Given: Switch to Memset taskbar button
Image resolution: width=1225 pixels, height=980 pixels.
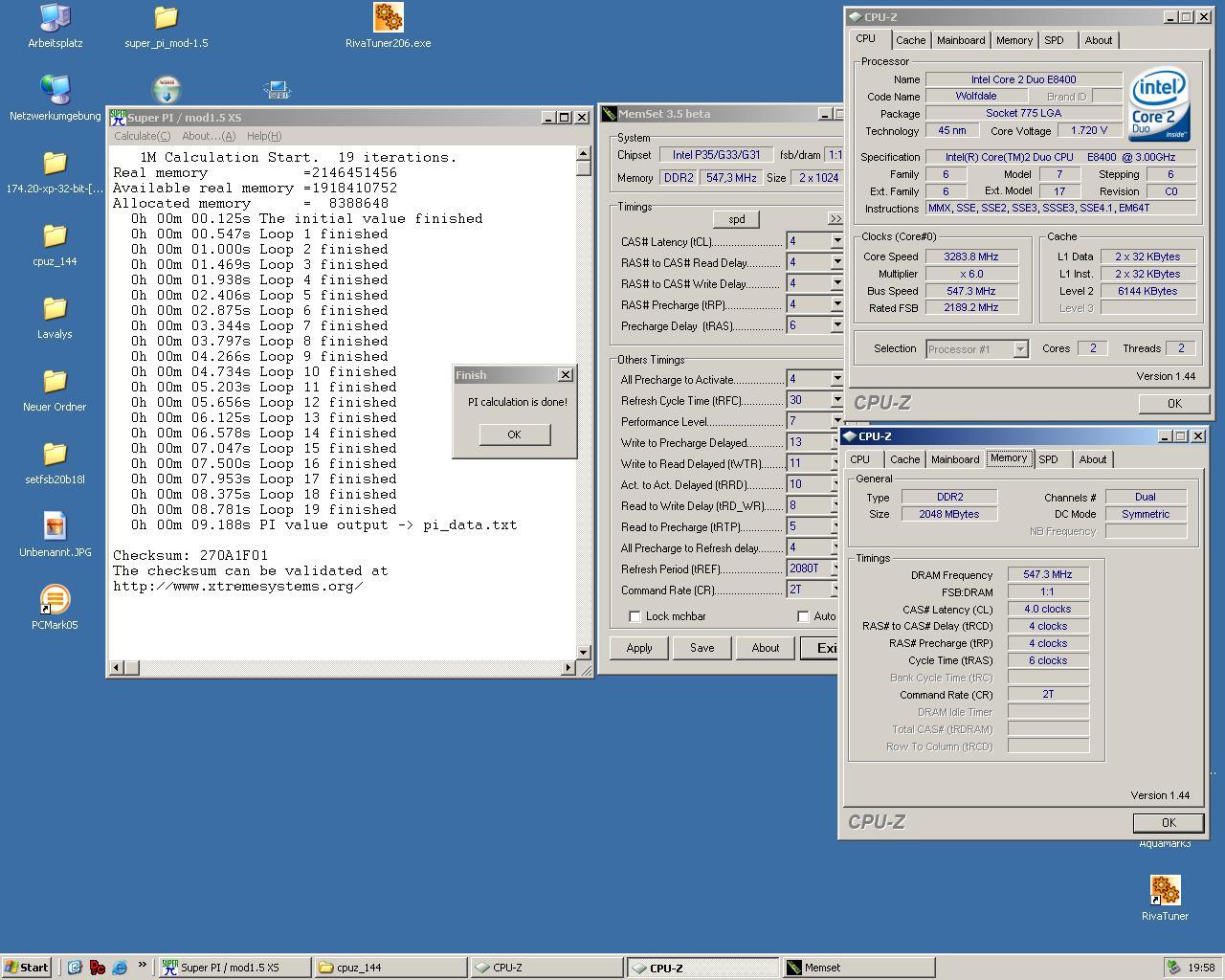Looking at the screenshot, I should (858, 968).
